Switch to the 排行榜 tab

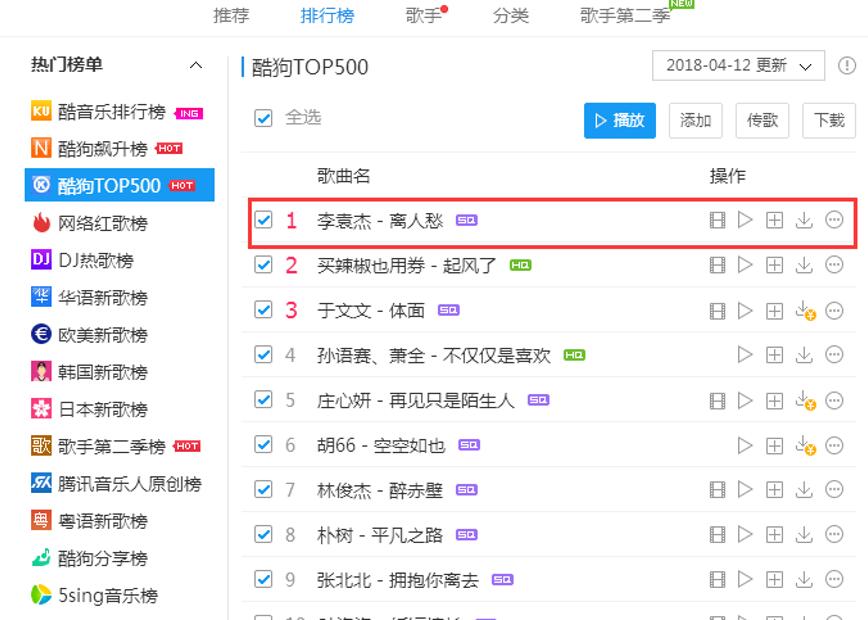pos(327,16)
